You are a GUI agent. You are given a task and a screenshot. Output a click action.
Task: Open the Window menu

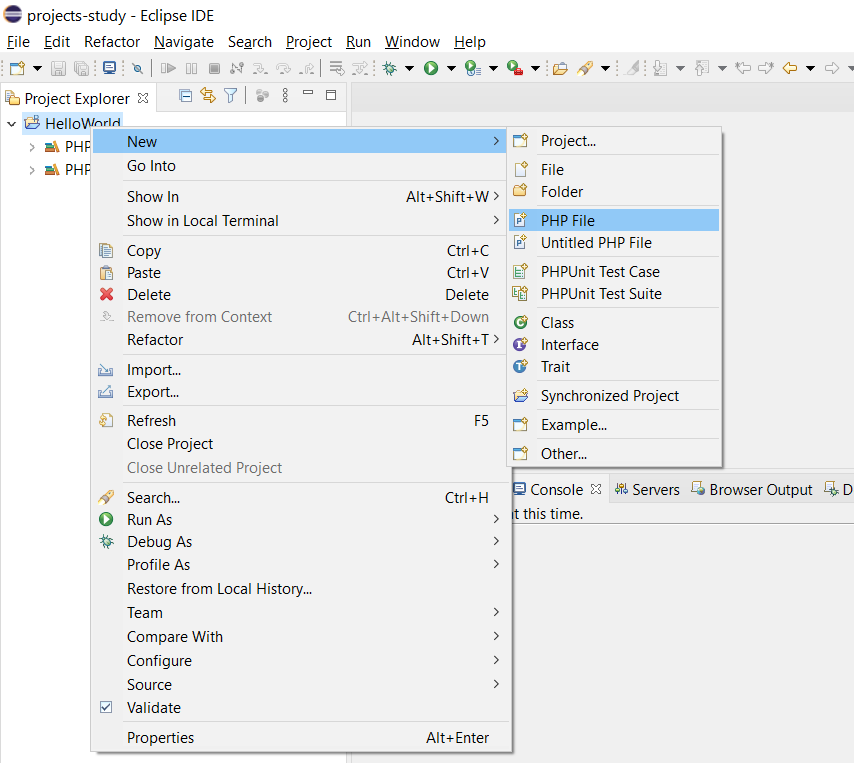pyautogui.click(x=412, y=42)
